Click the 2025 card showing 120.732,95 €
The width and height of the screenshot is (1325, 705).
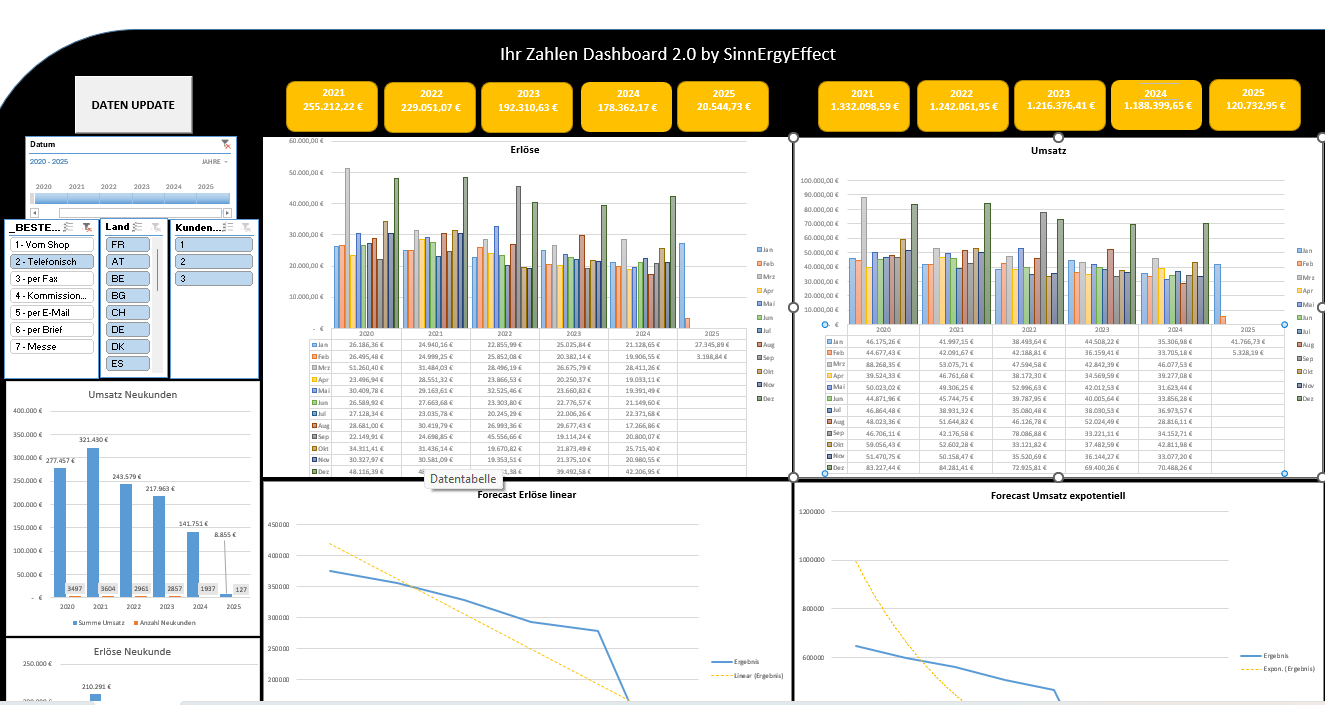click(x=1255, y=104)
